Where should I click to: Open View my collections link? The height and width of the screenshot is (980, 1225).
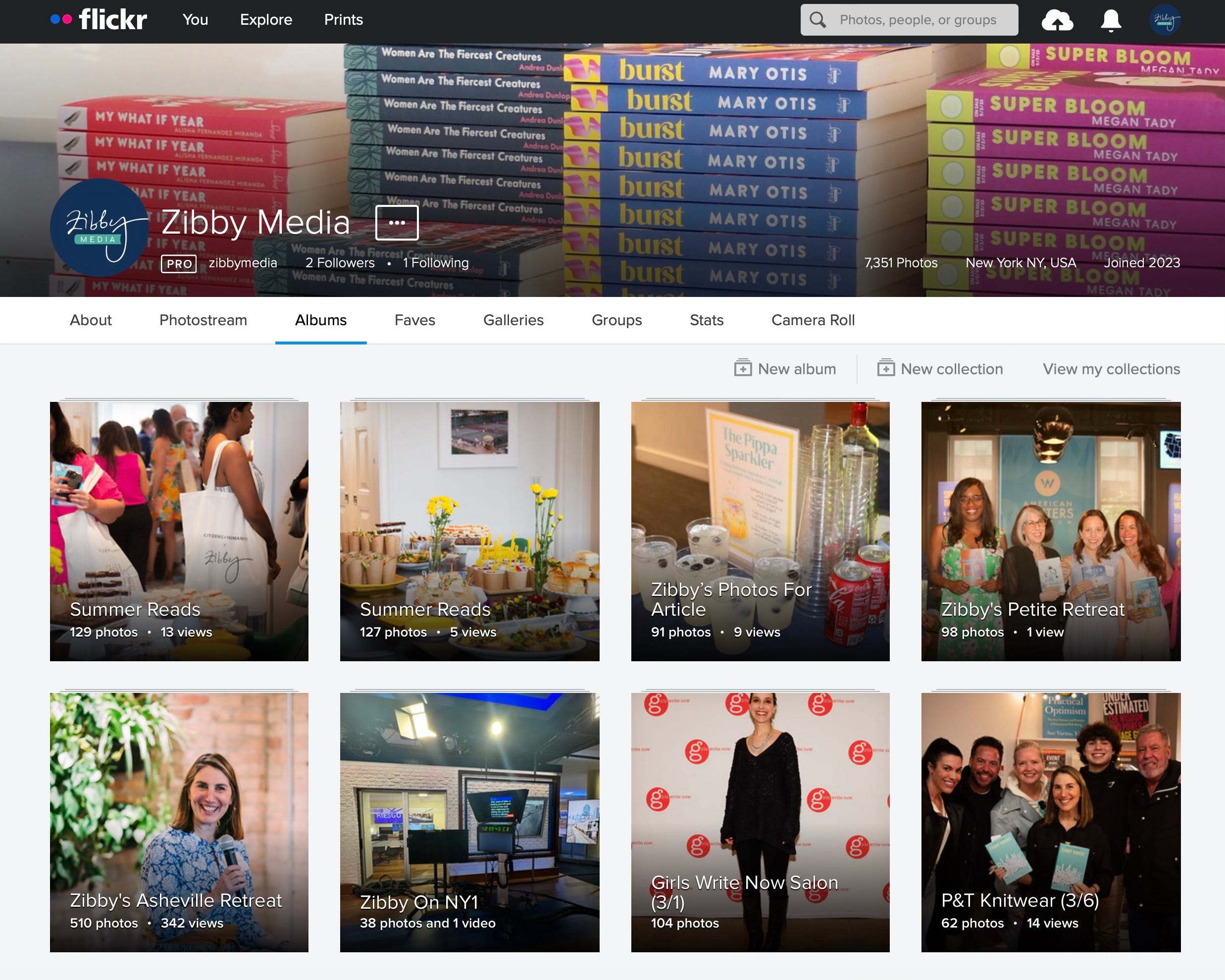(x=1112, y=369)
